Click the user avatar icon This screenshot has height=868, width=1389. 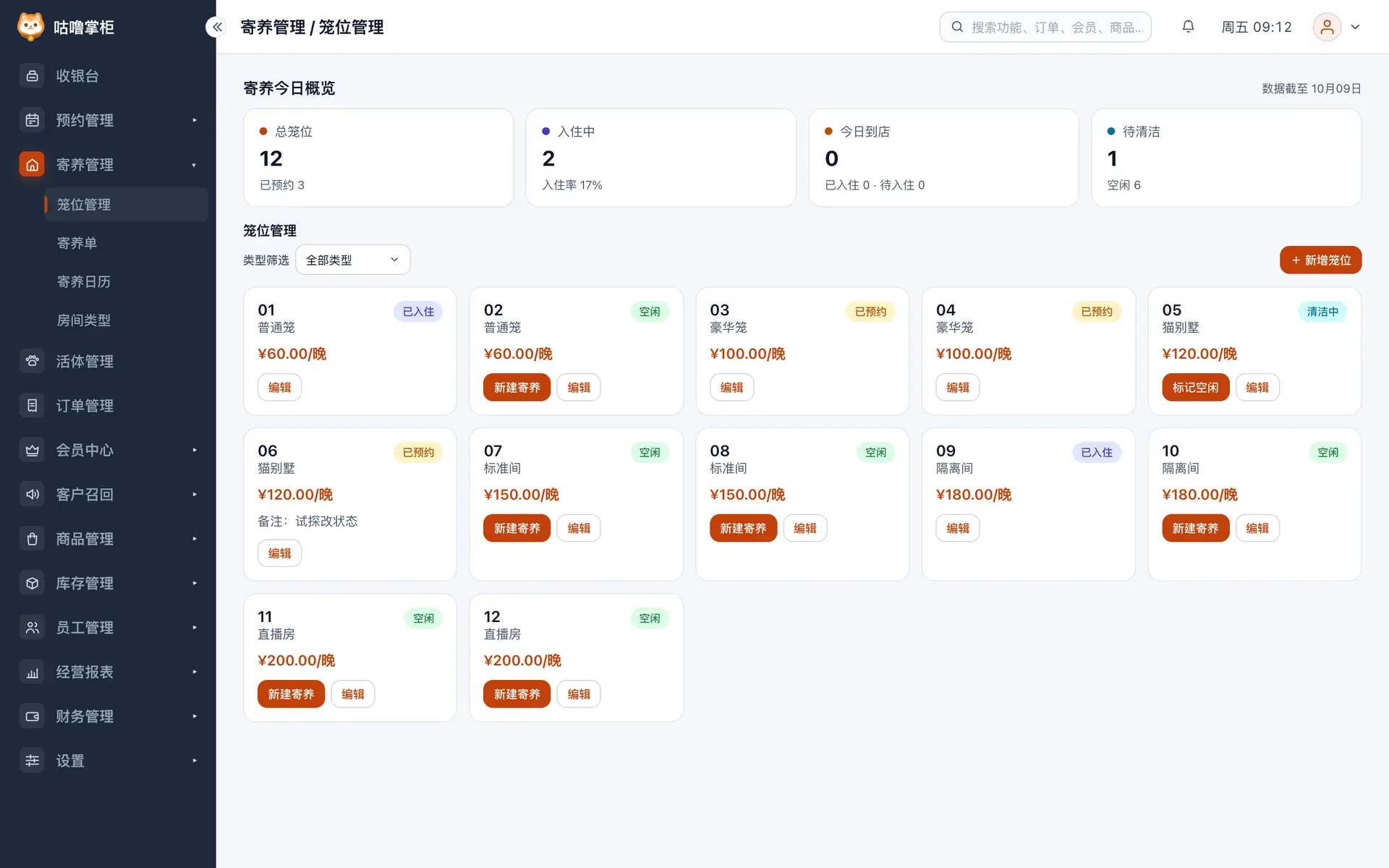1327,27
